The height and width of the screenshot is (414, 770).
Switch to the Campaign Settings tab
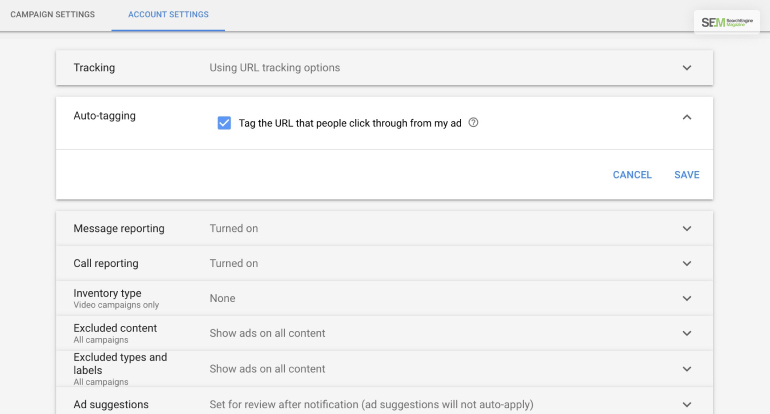click(52, 15)
